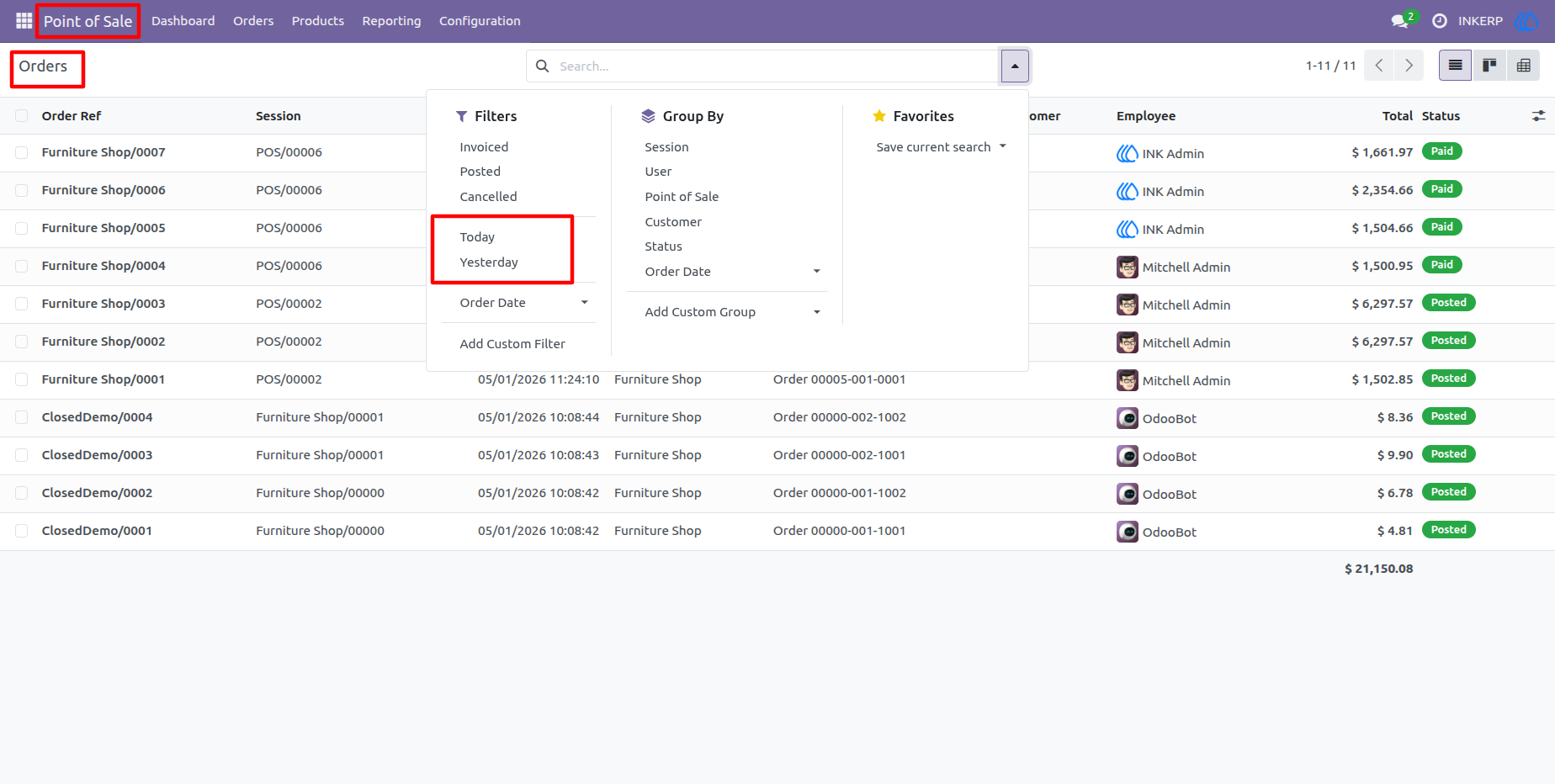Apply the Today filter

click(477, 237)
